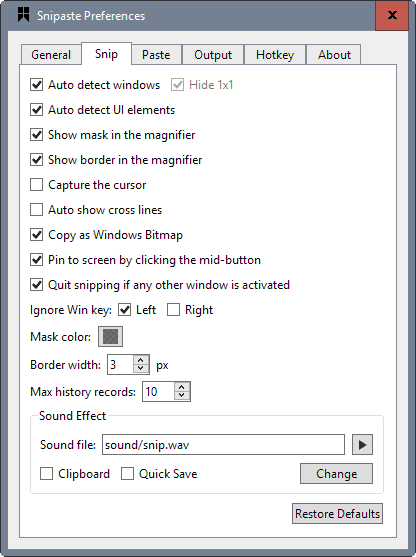Enable Capture the cursor option
416x557 pixels.
pos(37,185)
